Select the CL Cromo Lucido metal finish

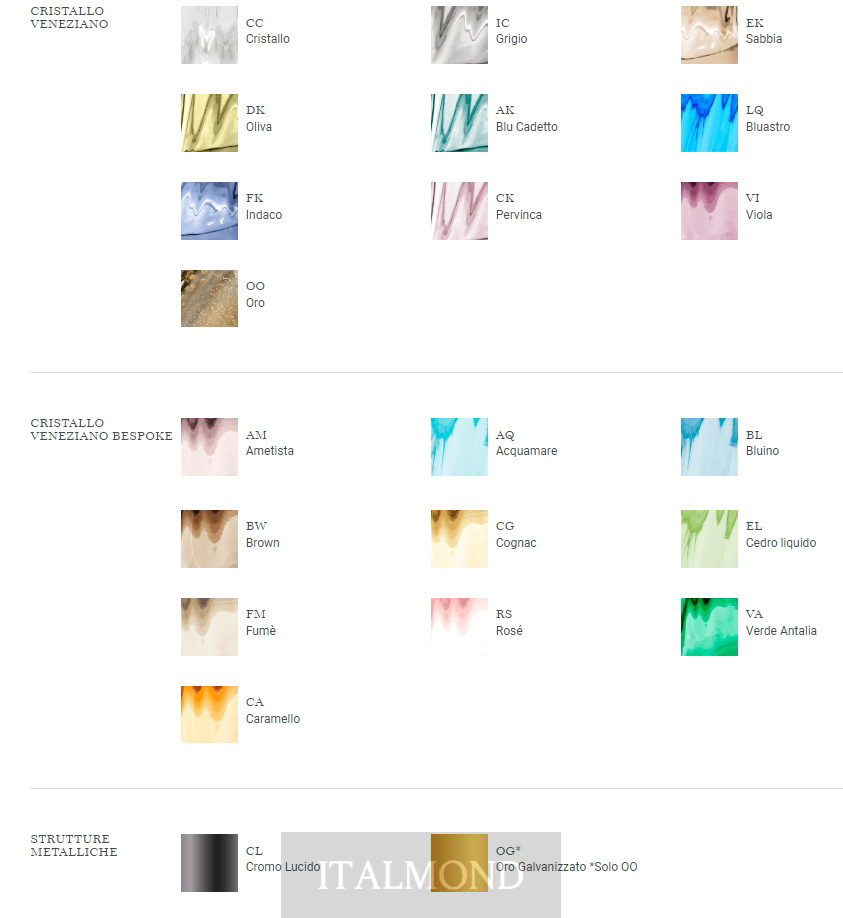[x=209, y=863]
